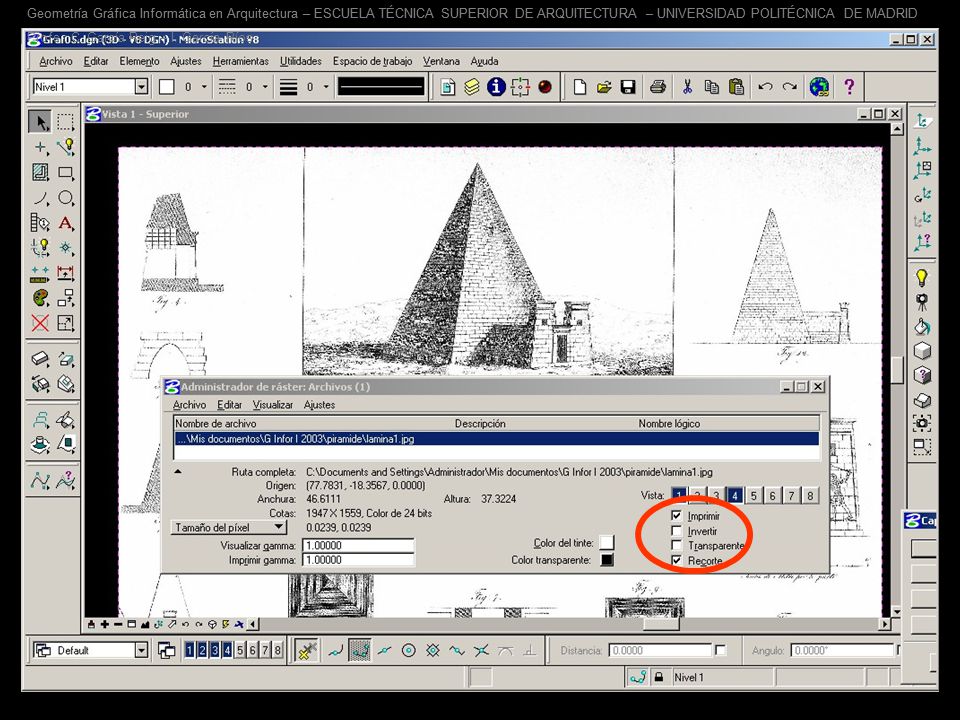Select the hatch pattern area tool

[x=40, y=173]
